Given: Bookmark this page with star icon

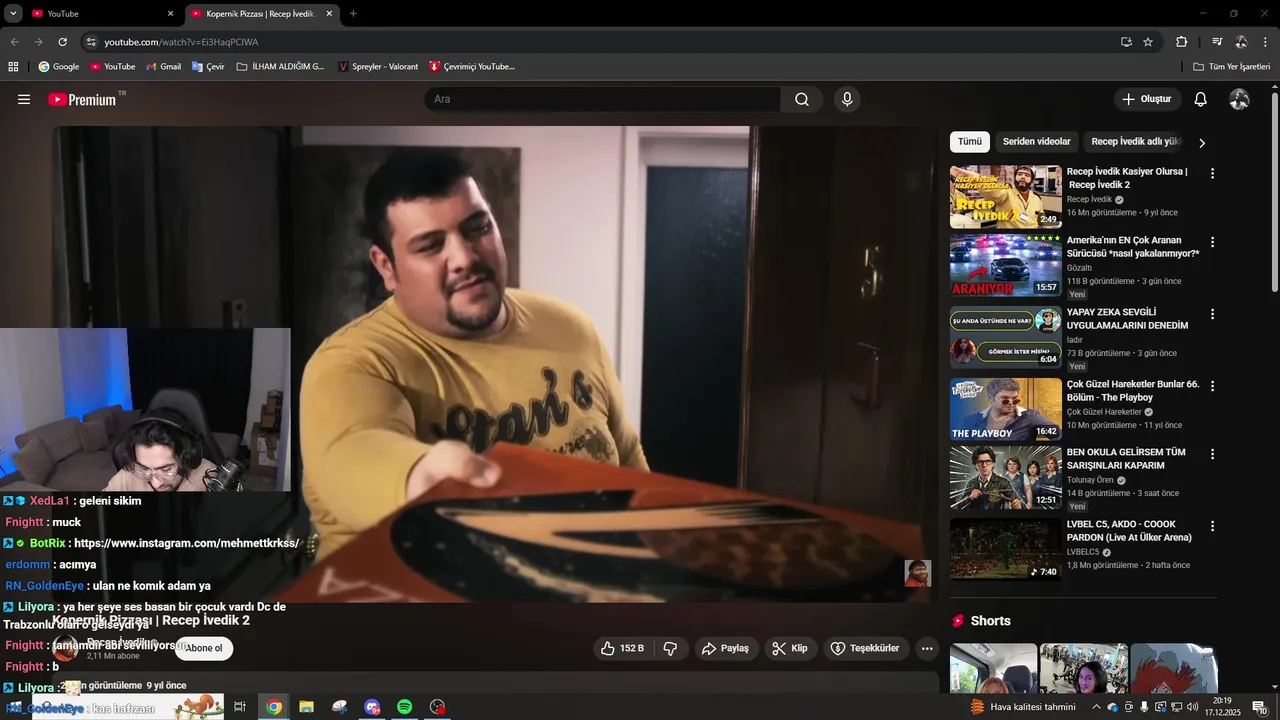Looking at the screenshot, I should (x=1148, y=42).
